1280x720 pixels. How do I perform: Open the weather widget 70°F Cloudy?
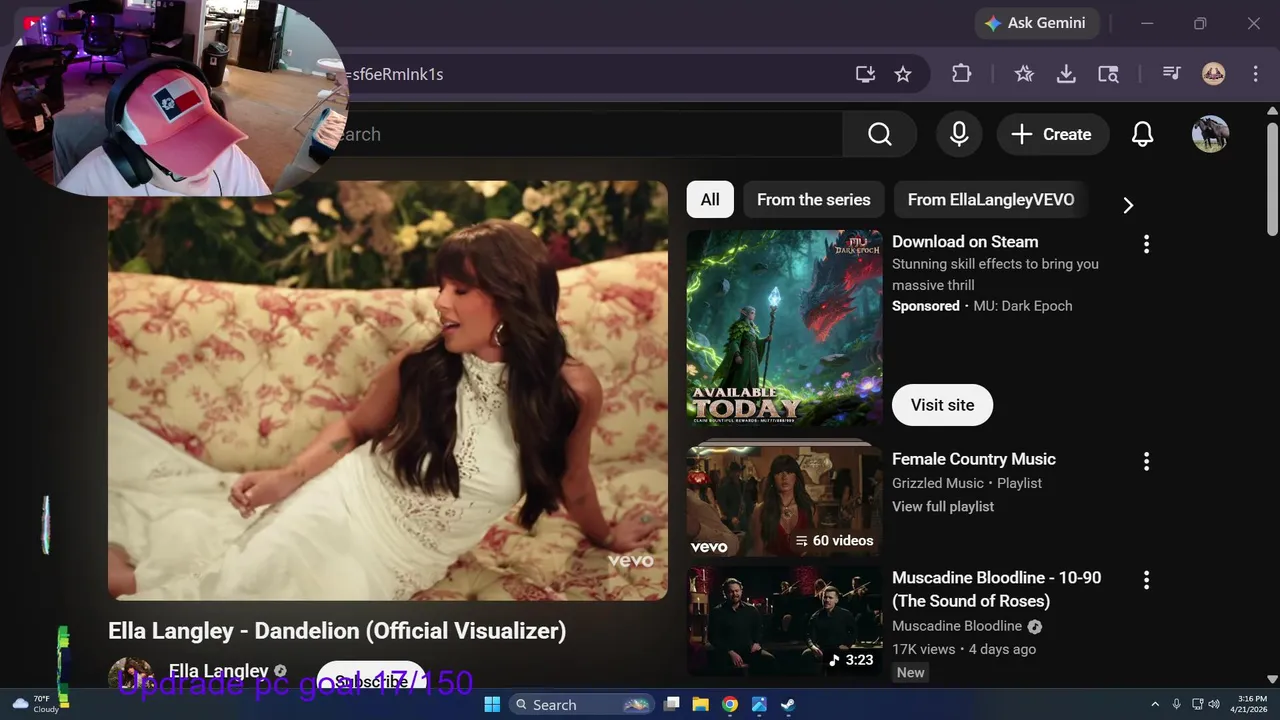point(34,704)
